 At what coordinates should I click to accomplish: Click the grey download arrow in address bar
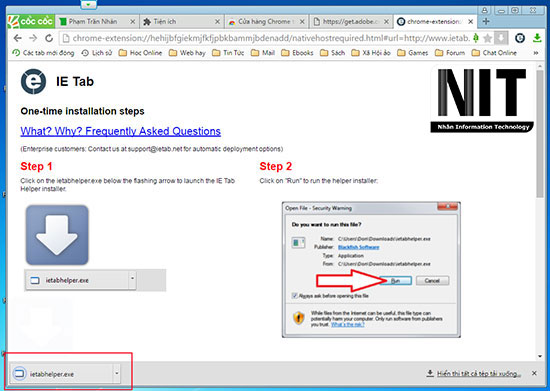501,38
